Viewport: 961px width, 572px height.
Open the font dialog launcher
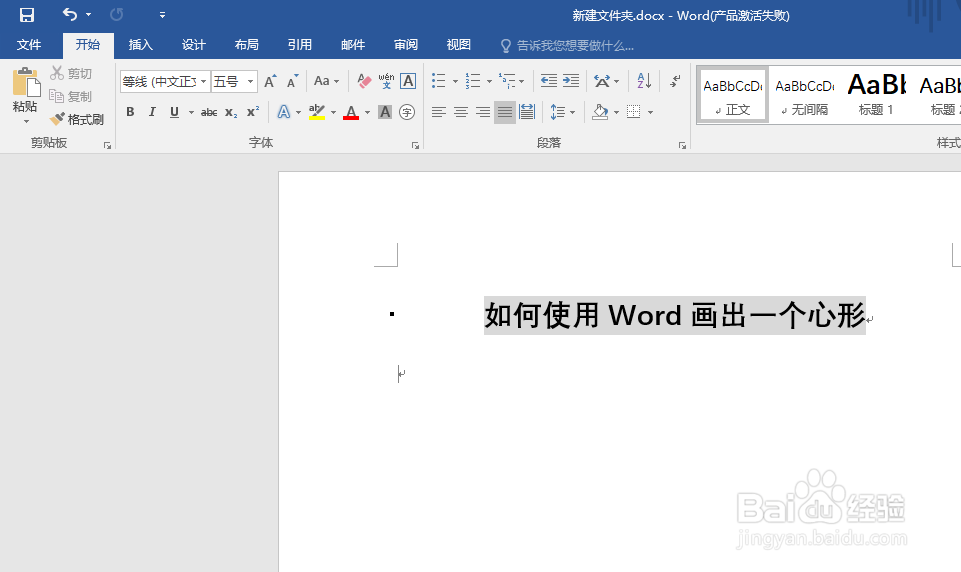click(416, 145)
